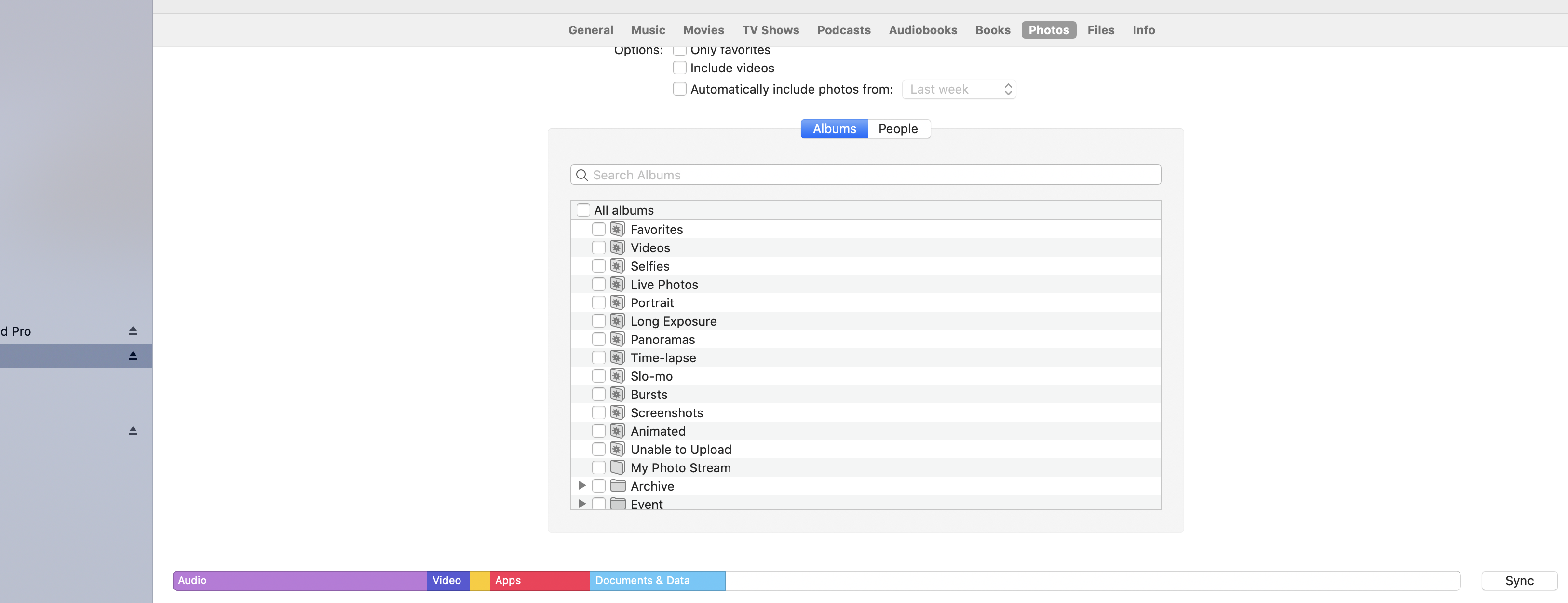This screenshot has height=603, width=1568.
Task: Enable the Include videos checkbox
Action: (x=679, y=68)
